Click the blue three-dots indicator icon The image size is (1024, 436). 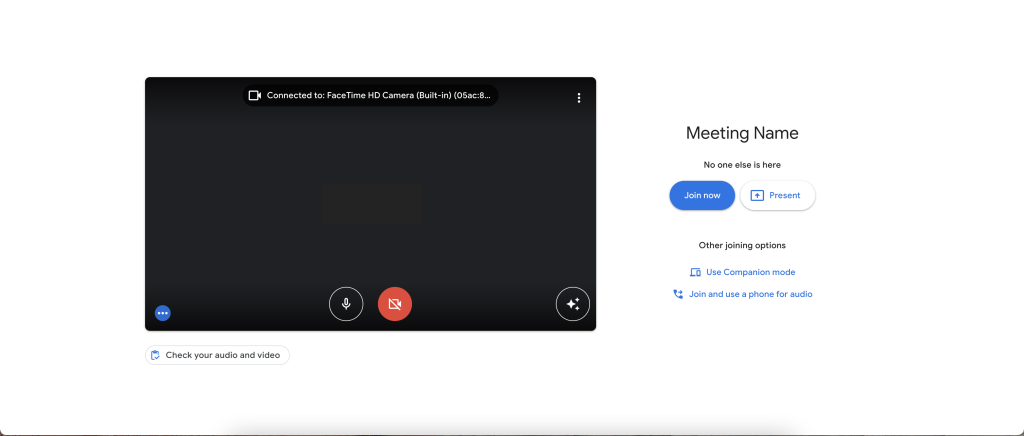163,313
